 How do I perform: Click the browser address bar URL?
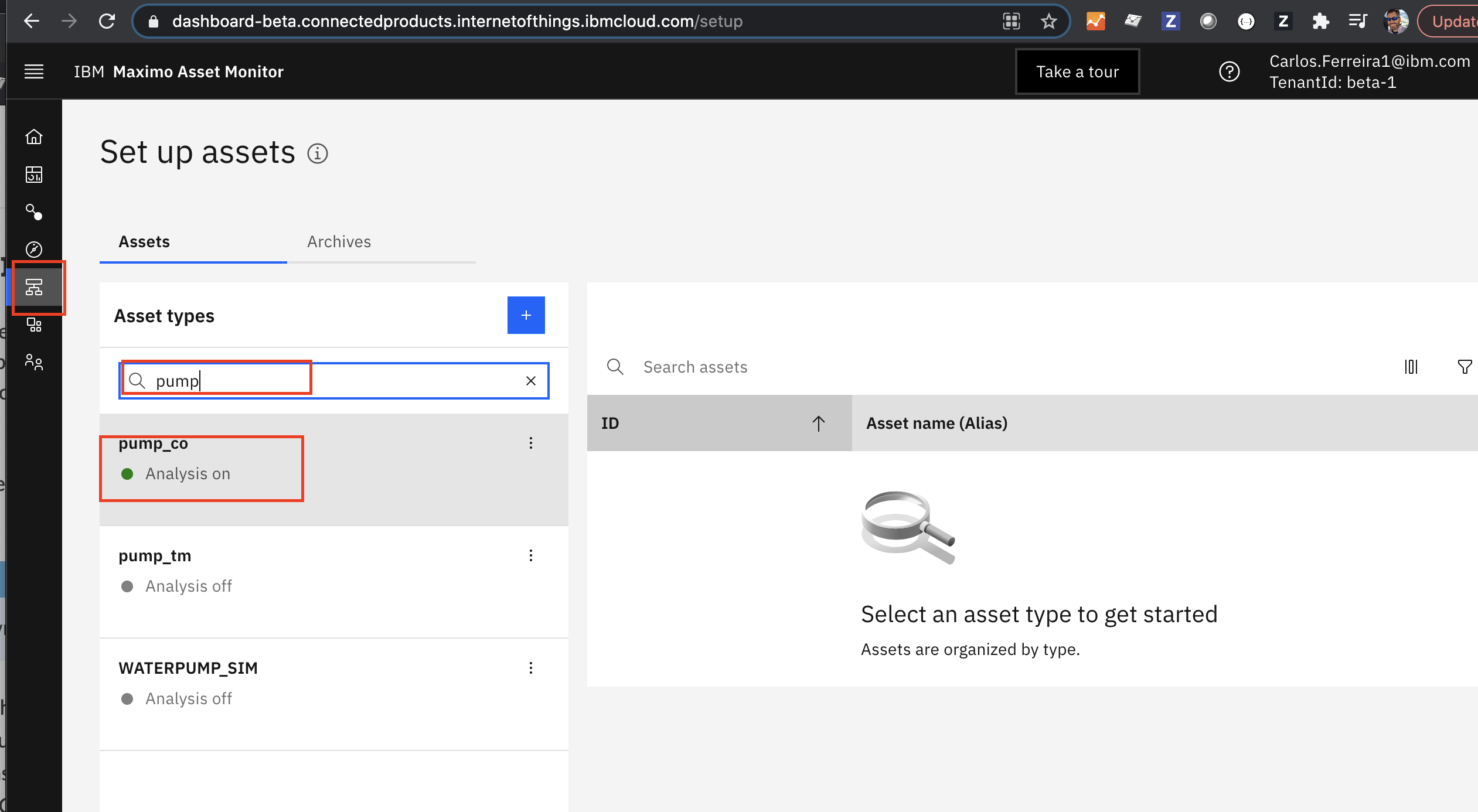457,21
